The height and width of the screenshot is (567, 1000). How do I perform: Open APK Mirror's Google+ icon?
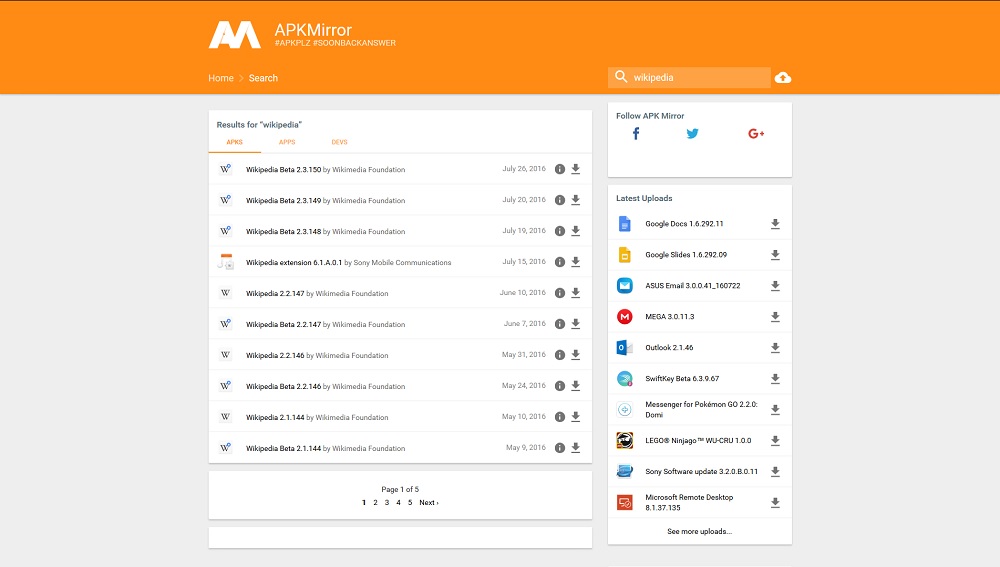tap(756, 133)
